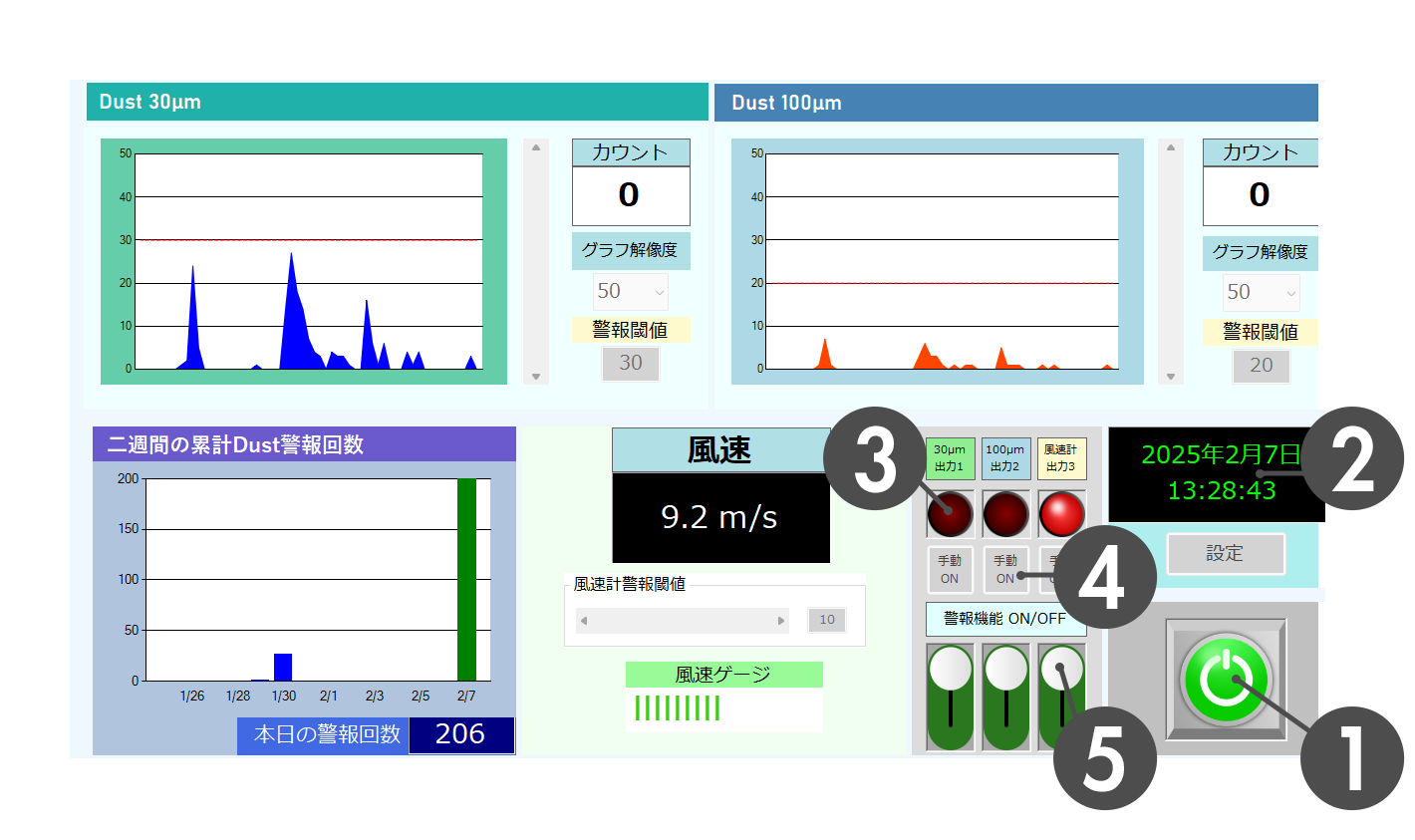1415x840 pixels.
Task: Click right arrow on wind speed threshold slider
Action: click(781, 621)
